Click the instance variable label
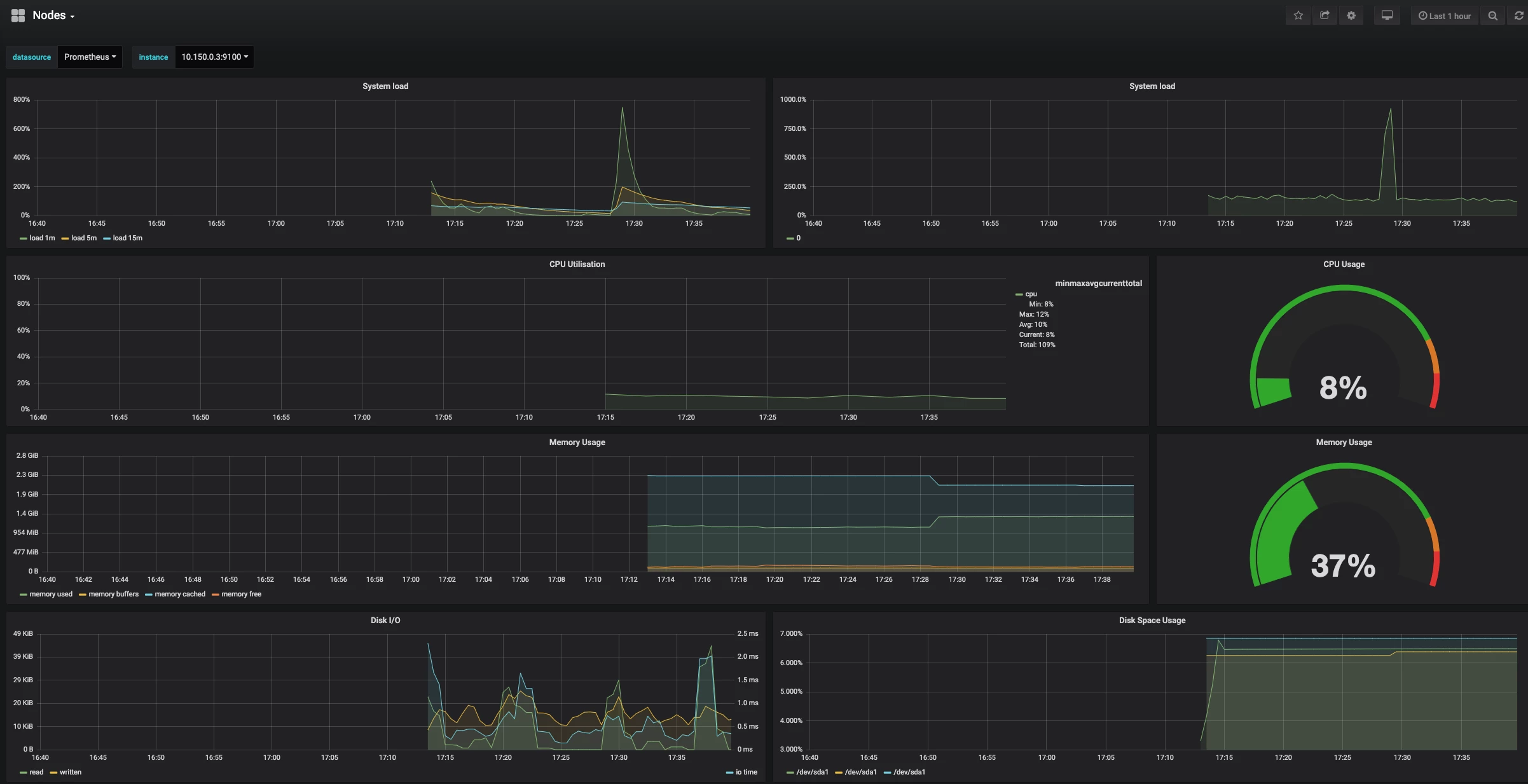 pos(153,57)
